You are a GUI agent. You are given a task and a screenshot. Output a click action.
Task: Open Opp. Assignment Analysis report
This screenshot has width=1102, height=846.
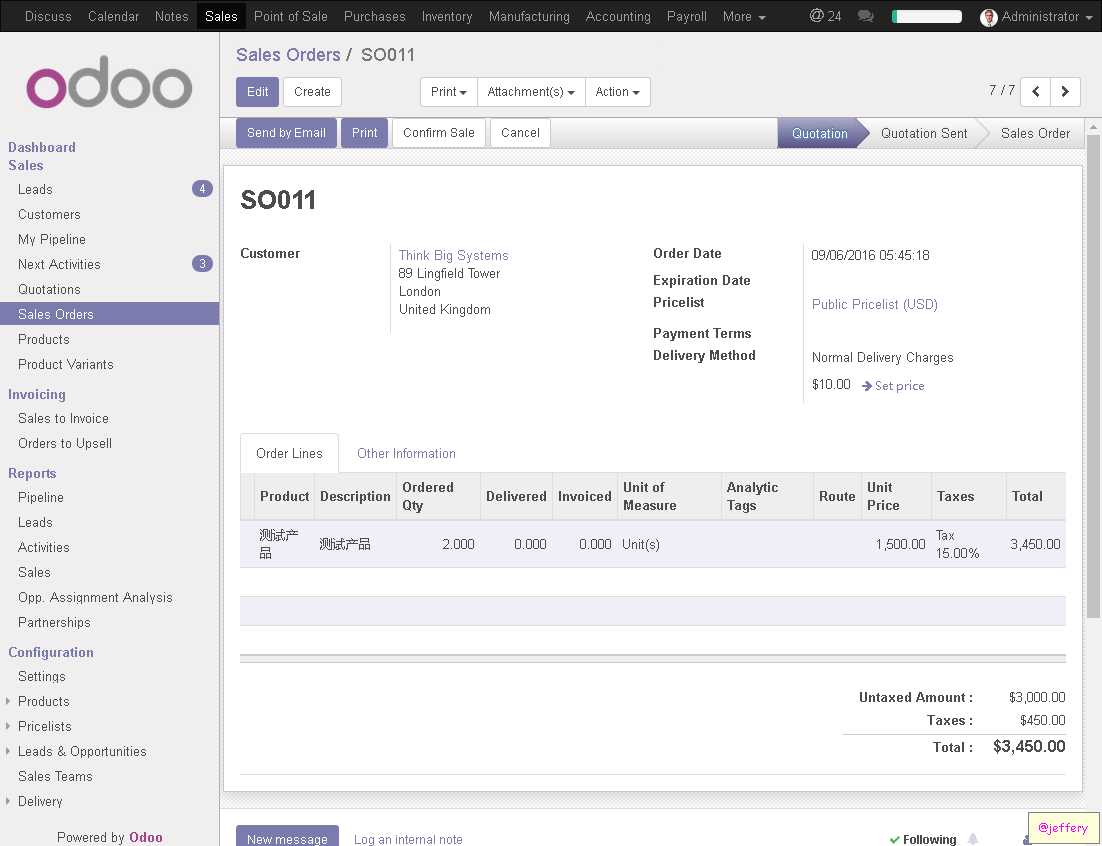[x=95, y=597]
